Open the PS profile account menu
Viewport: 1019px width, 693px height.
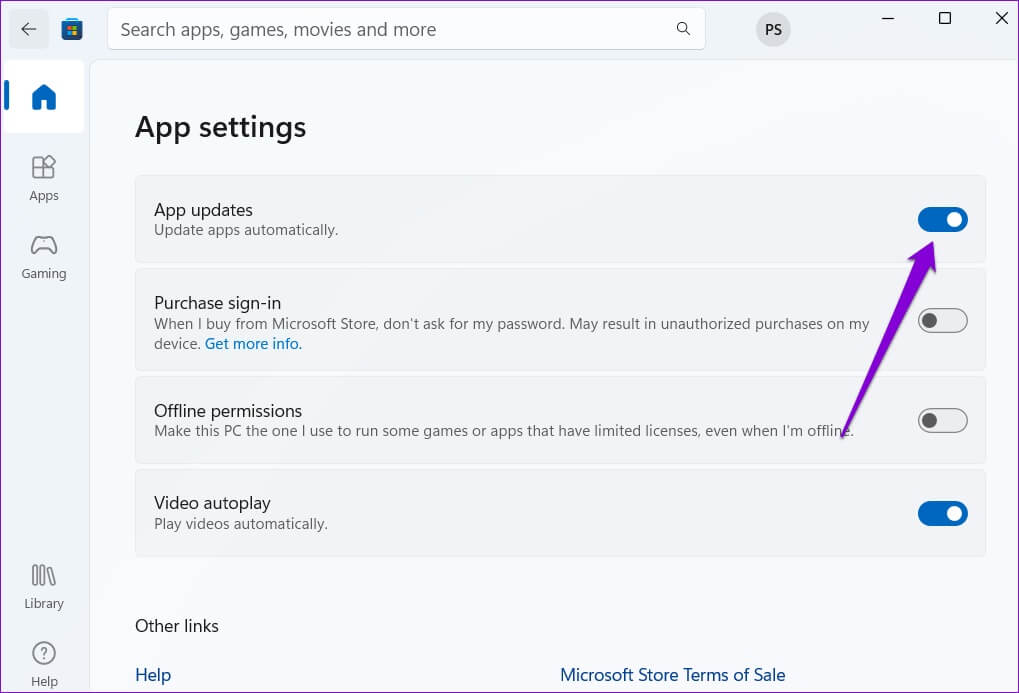click(773, 29)
